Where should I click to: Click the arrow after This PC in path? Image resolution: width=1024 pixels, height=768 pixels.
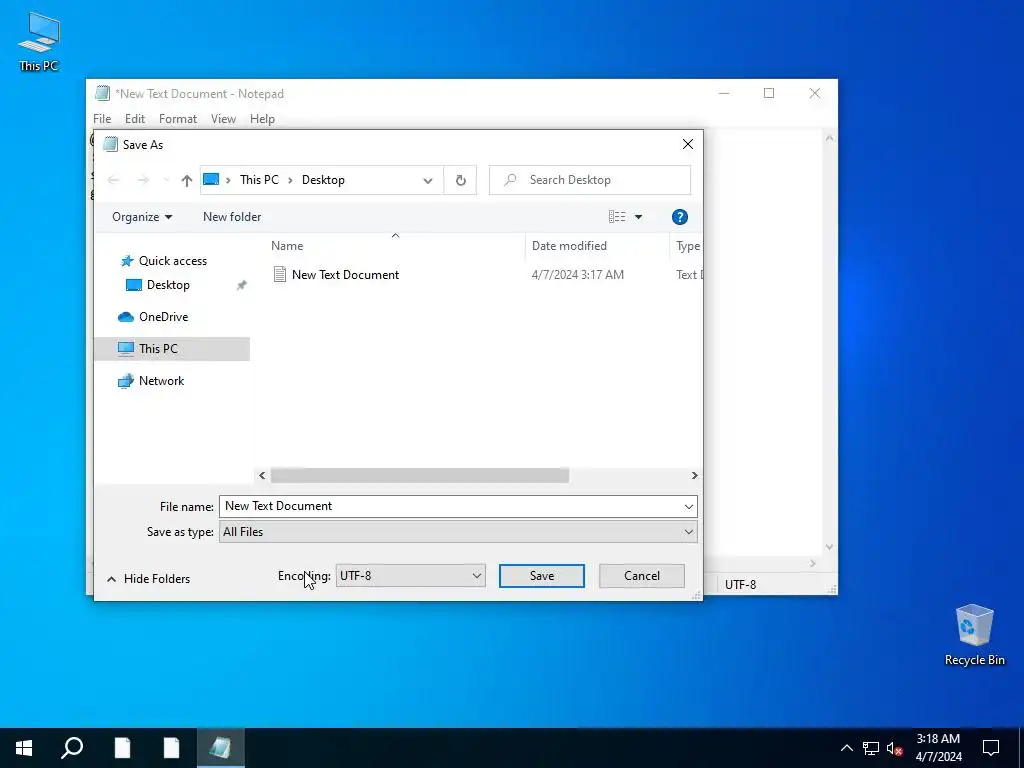click(x=290, y=180)
